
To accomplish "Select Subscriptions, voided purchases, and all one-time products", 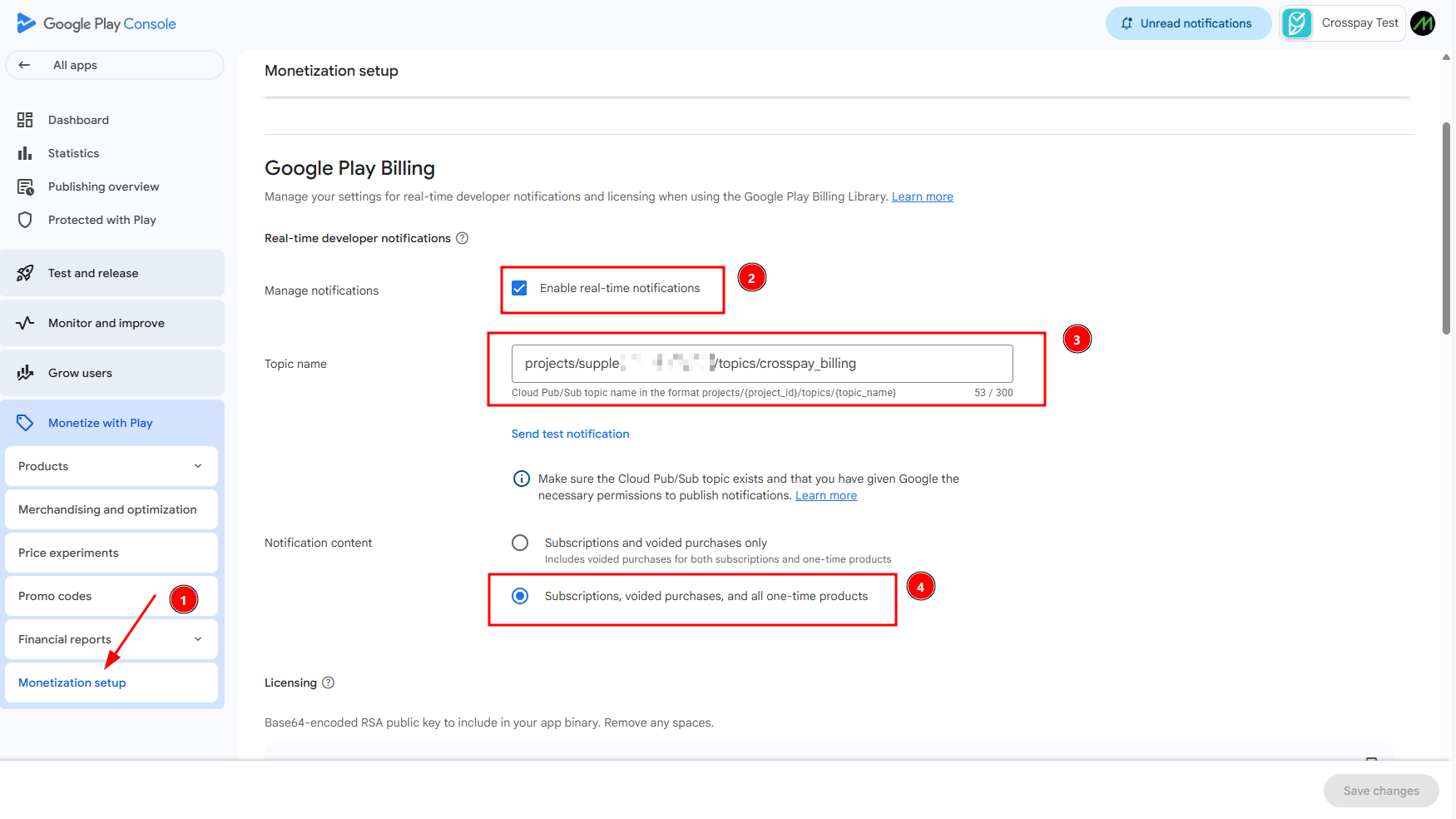I will pos(520,596).
